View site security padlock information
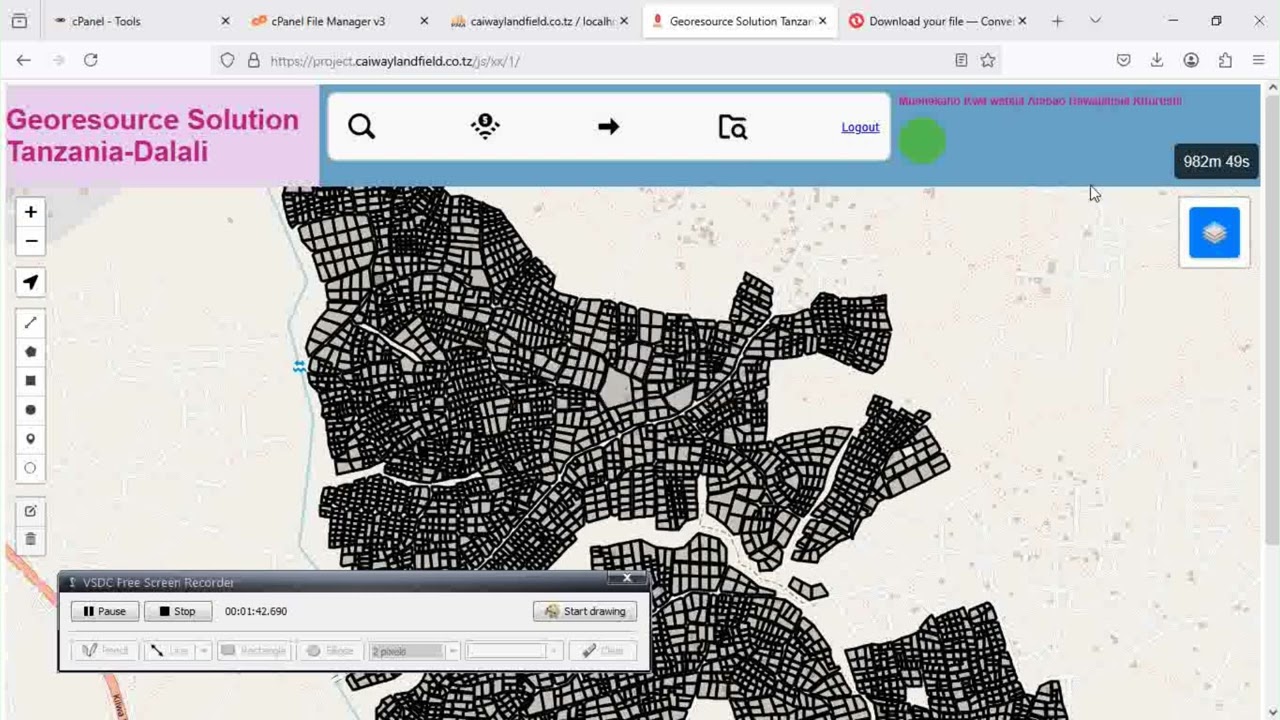 [253, 61]
